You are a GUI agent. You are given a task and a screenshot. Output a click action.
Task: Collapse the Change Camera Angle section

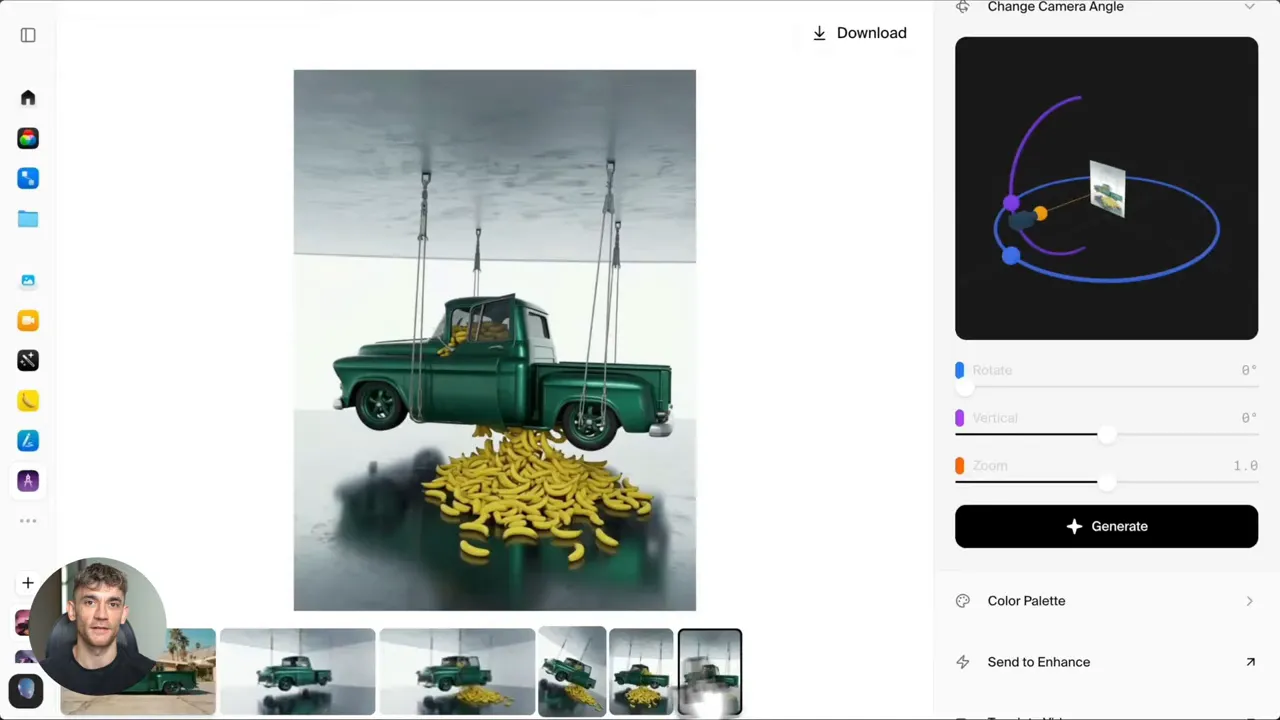(1249, 7)
